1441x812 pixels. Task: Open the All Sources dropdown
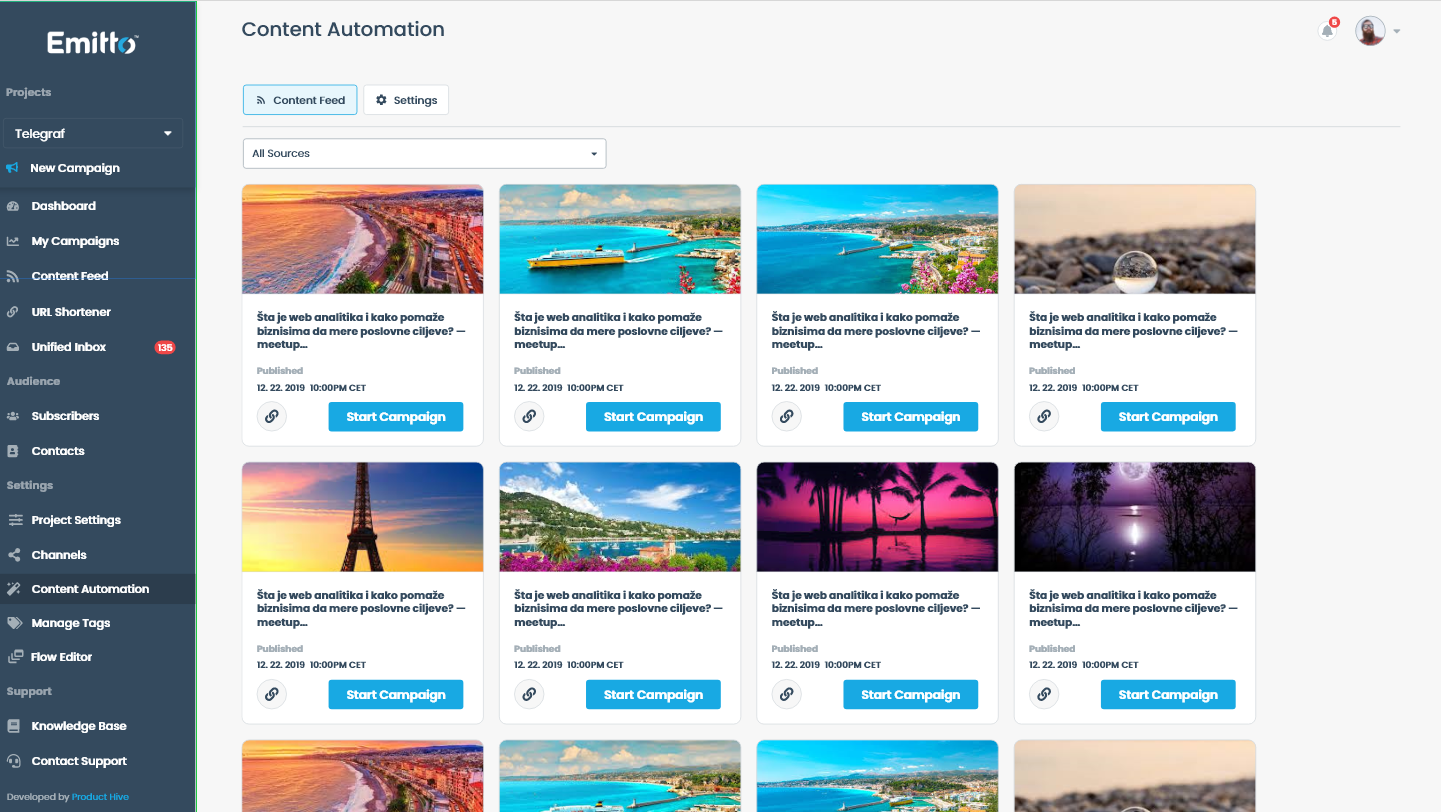point(424,154)
